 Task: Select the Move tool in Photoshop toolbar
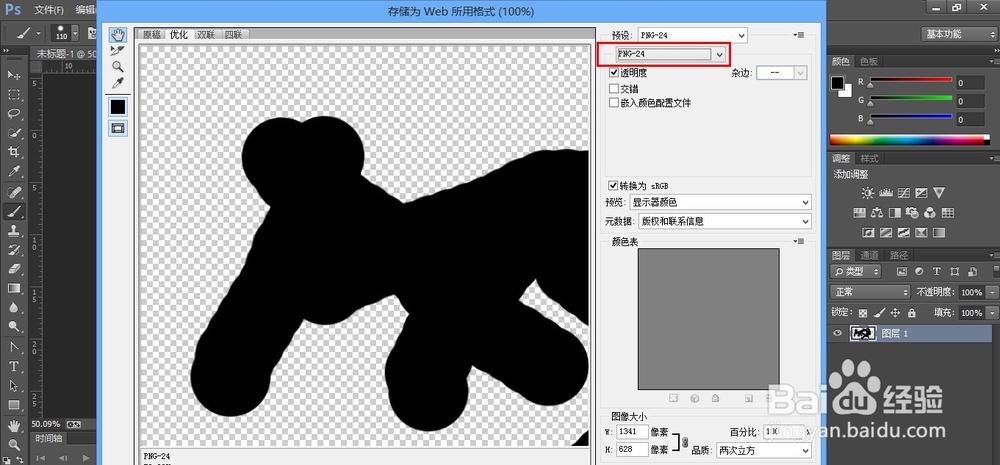(14, 75)
